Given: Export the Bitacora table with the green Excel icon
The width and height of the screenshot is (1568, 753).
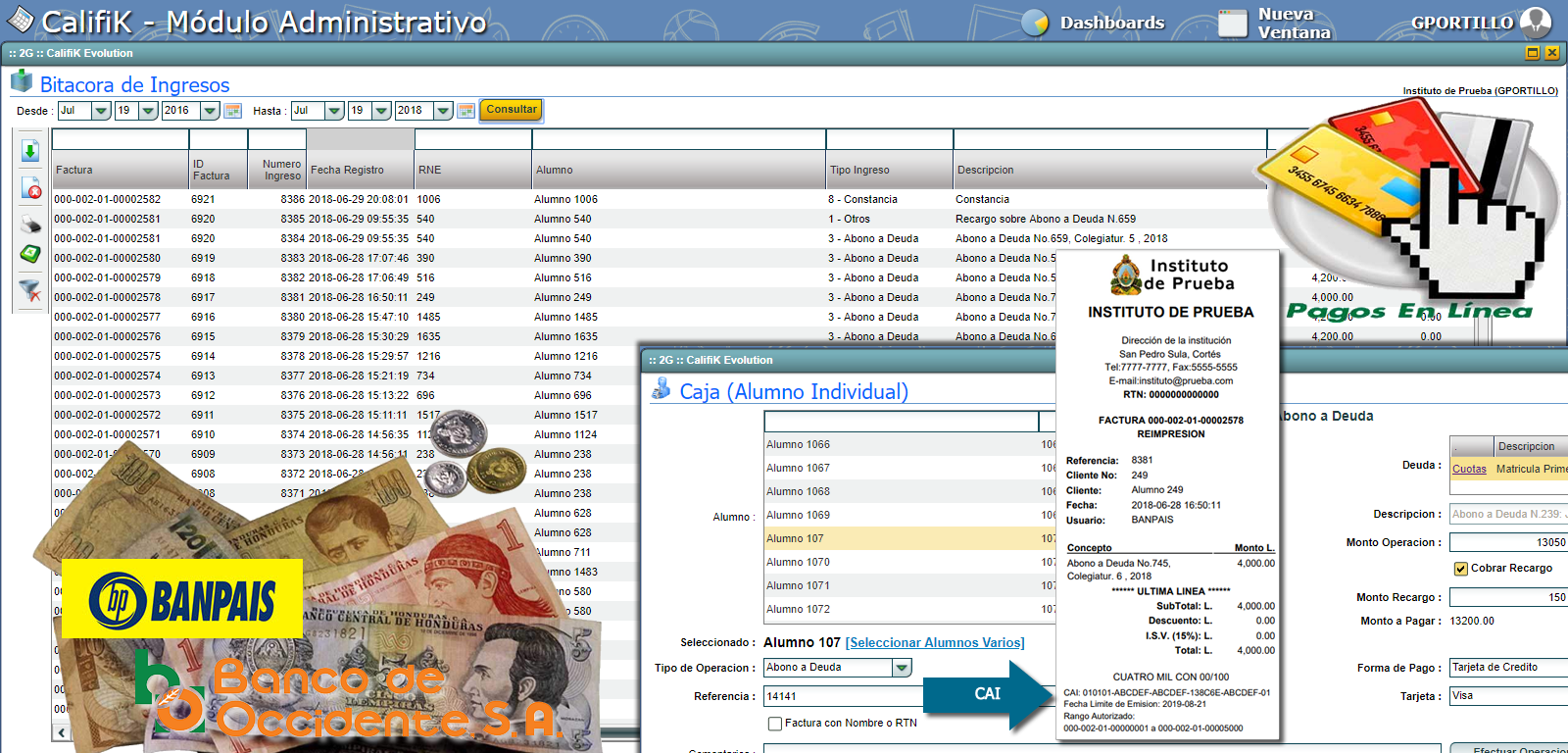Looking at the screenshot, I should [30, 254].
